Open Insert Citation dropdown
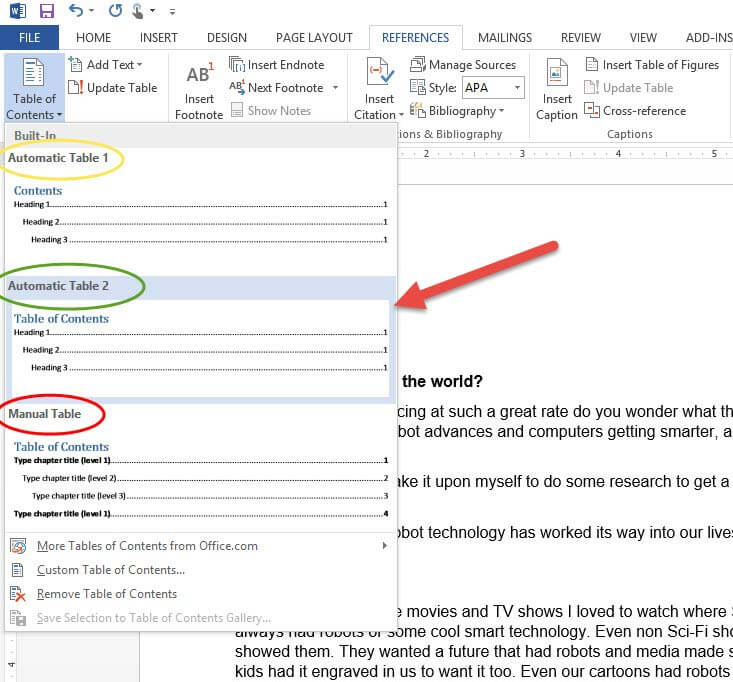This screenshot has height=682, width=733. tap(379, 88)
